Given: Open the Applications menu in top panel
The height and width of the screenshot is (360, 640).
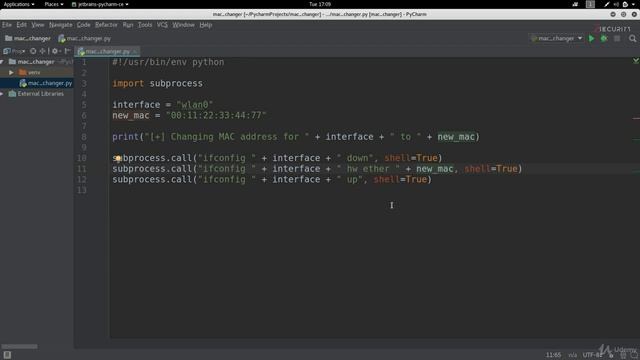Looking at the screenshot, I should click(19, 4).
